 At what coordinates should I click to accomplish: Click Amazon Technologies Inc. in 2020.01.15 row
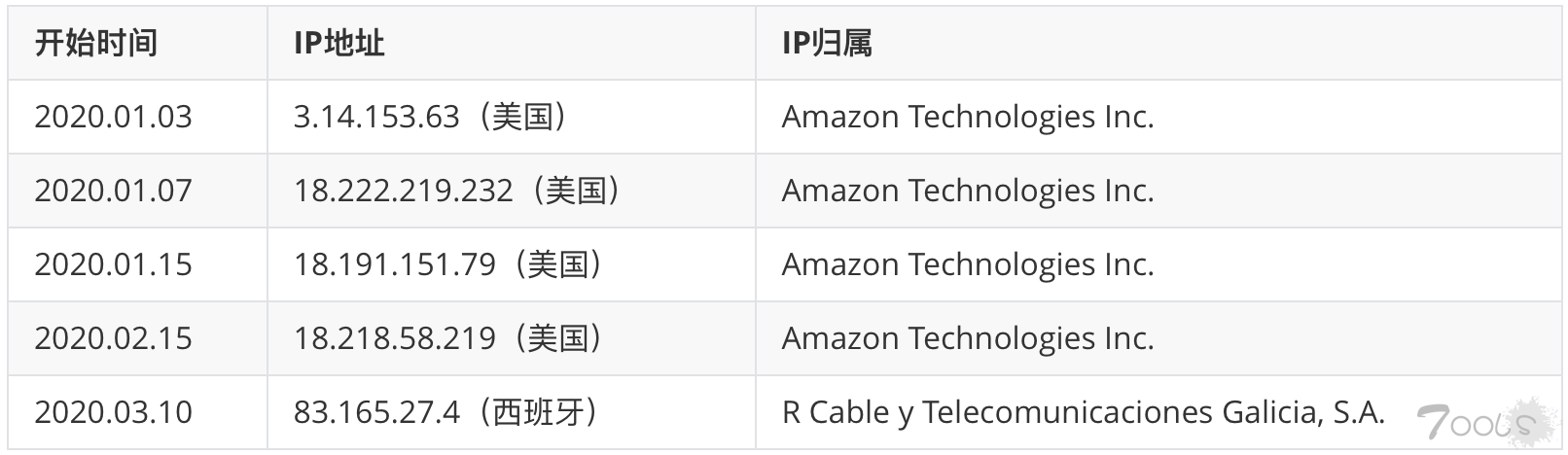968,264
